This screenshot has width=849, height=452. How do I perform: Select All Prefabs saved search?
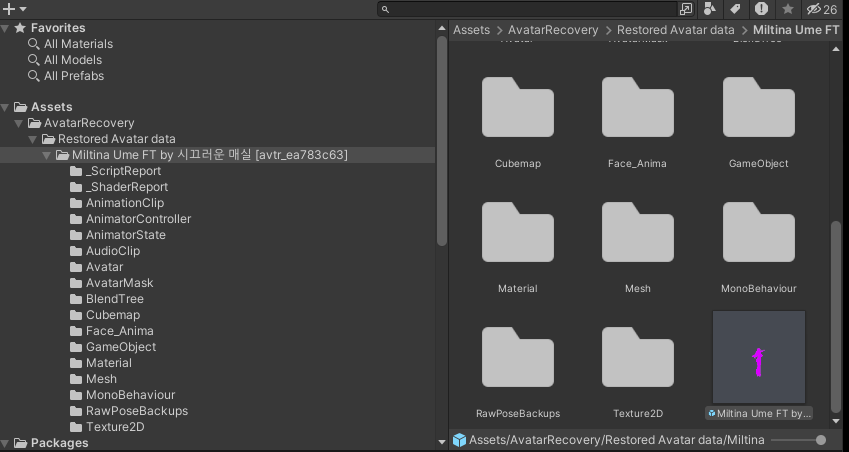click(74, 76)
